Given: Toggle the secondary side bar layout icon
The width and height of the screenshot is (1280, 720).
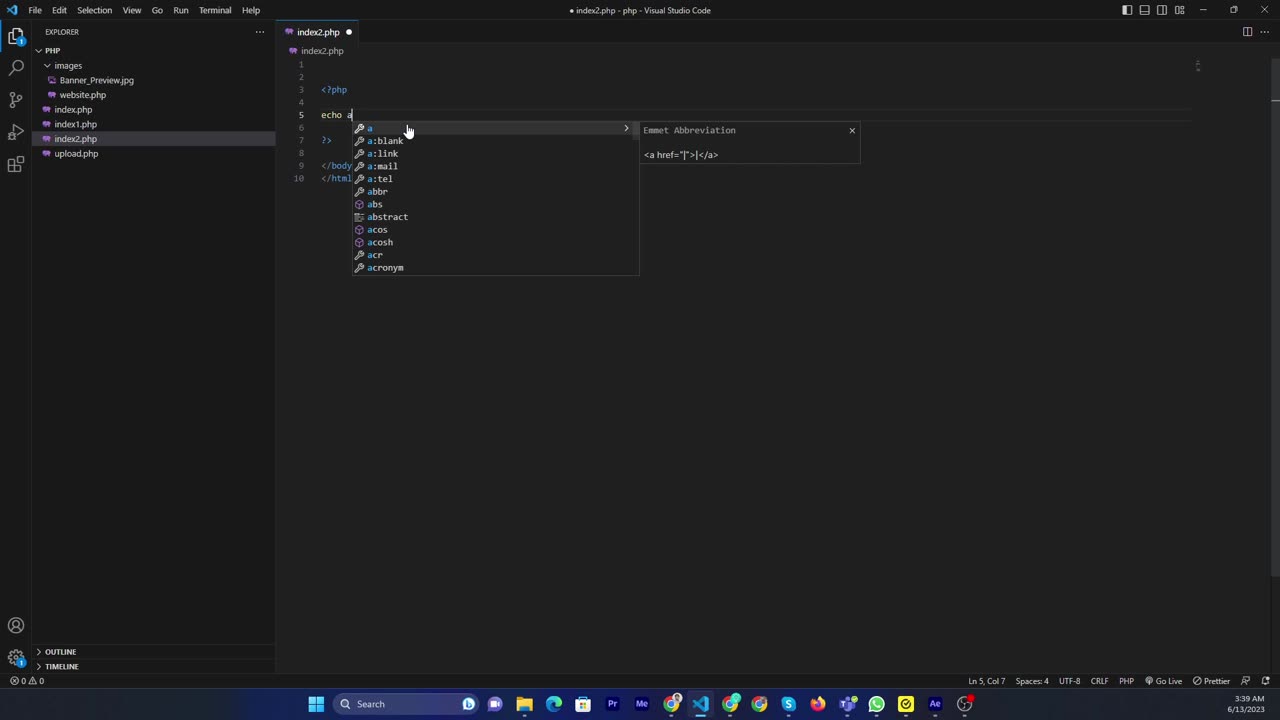Looking at the screenshot, I should [x=1162, y=10].
